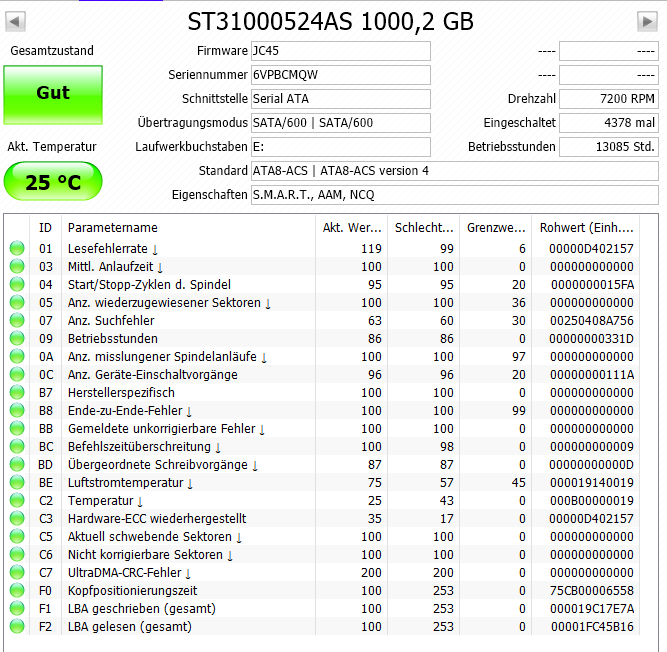Viewport: 667px width, 652px height.
Task: Select the Kopfpositionierungszeit parameter name
Action: [132, 590]
